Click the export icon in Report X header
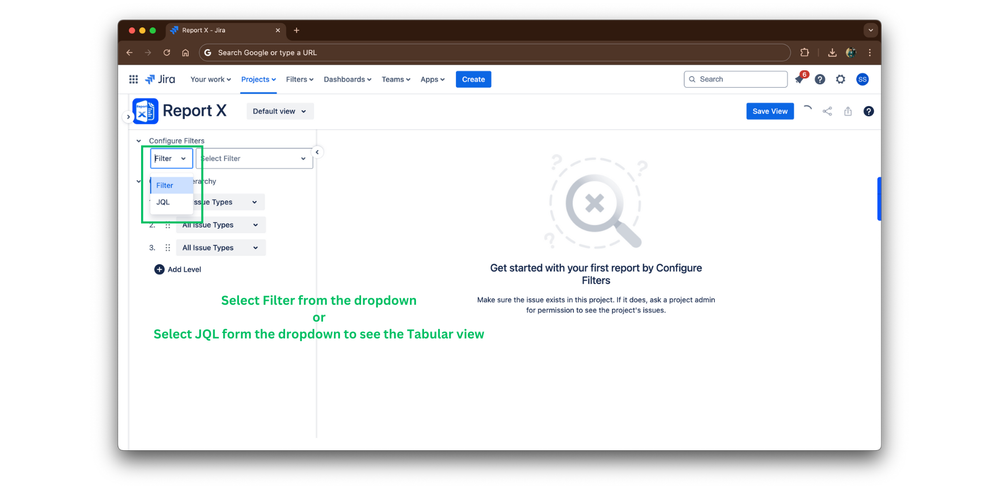 848,111
